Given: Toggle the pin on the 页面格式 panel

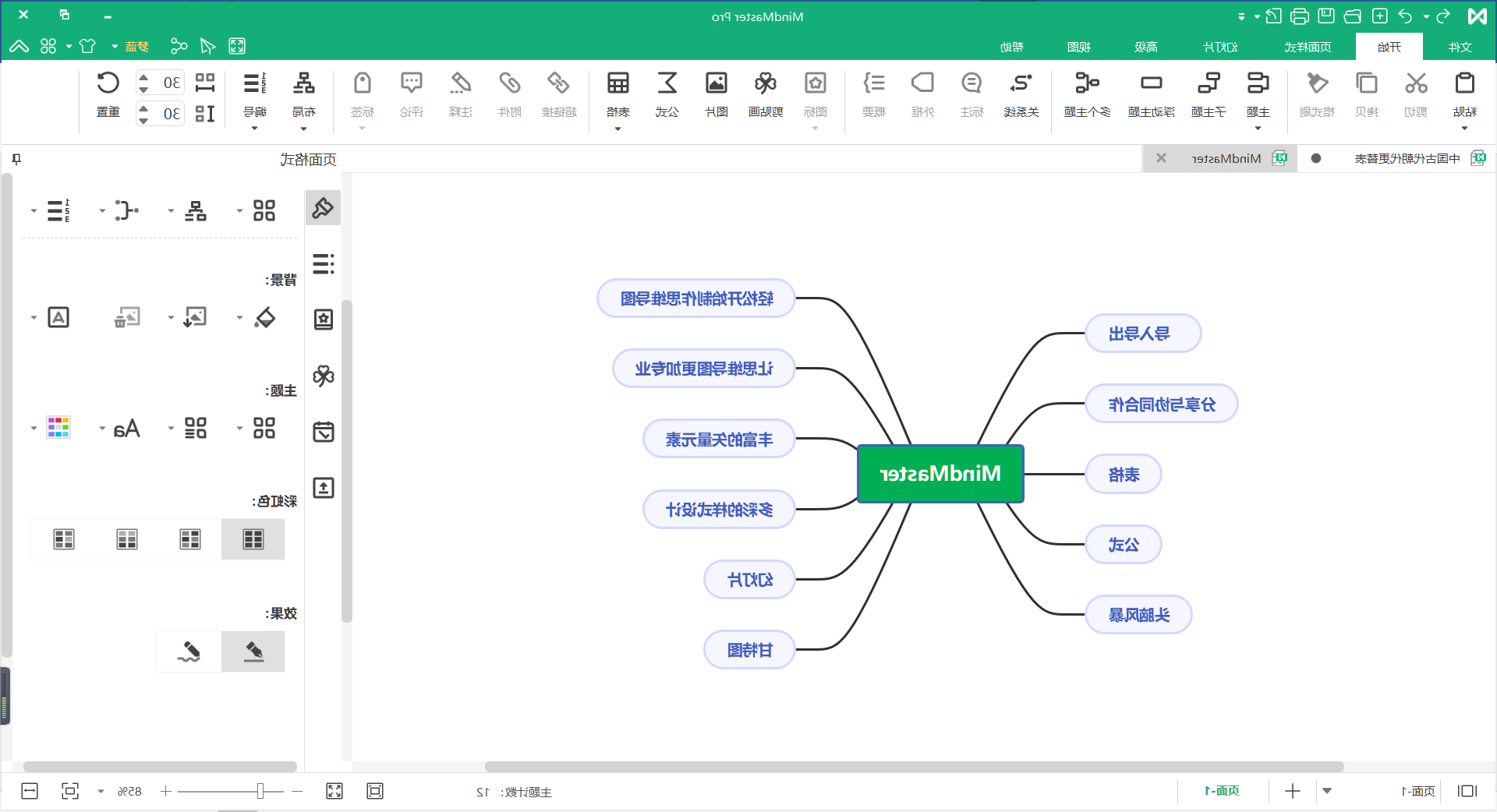Looking at the screenshot, I should point(16,159).
